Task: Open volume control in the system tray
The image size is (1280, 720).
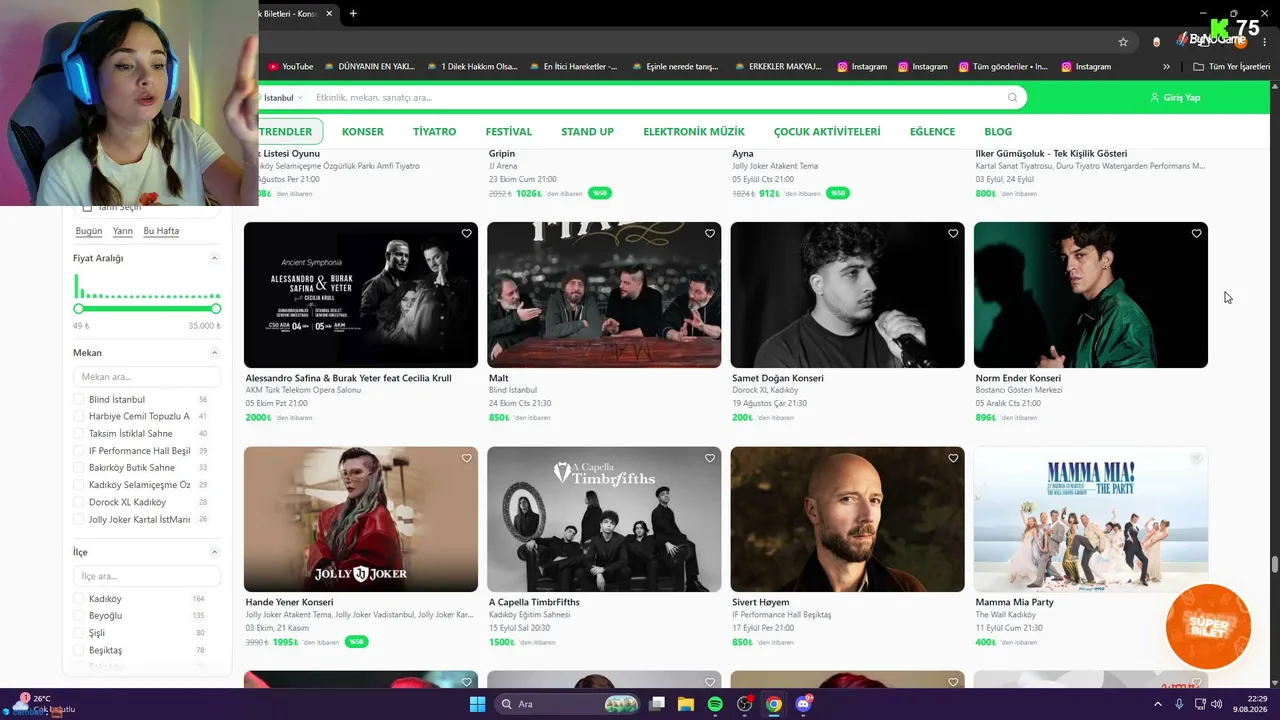Action: pos(1217,704)
